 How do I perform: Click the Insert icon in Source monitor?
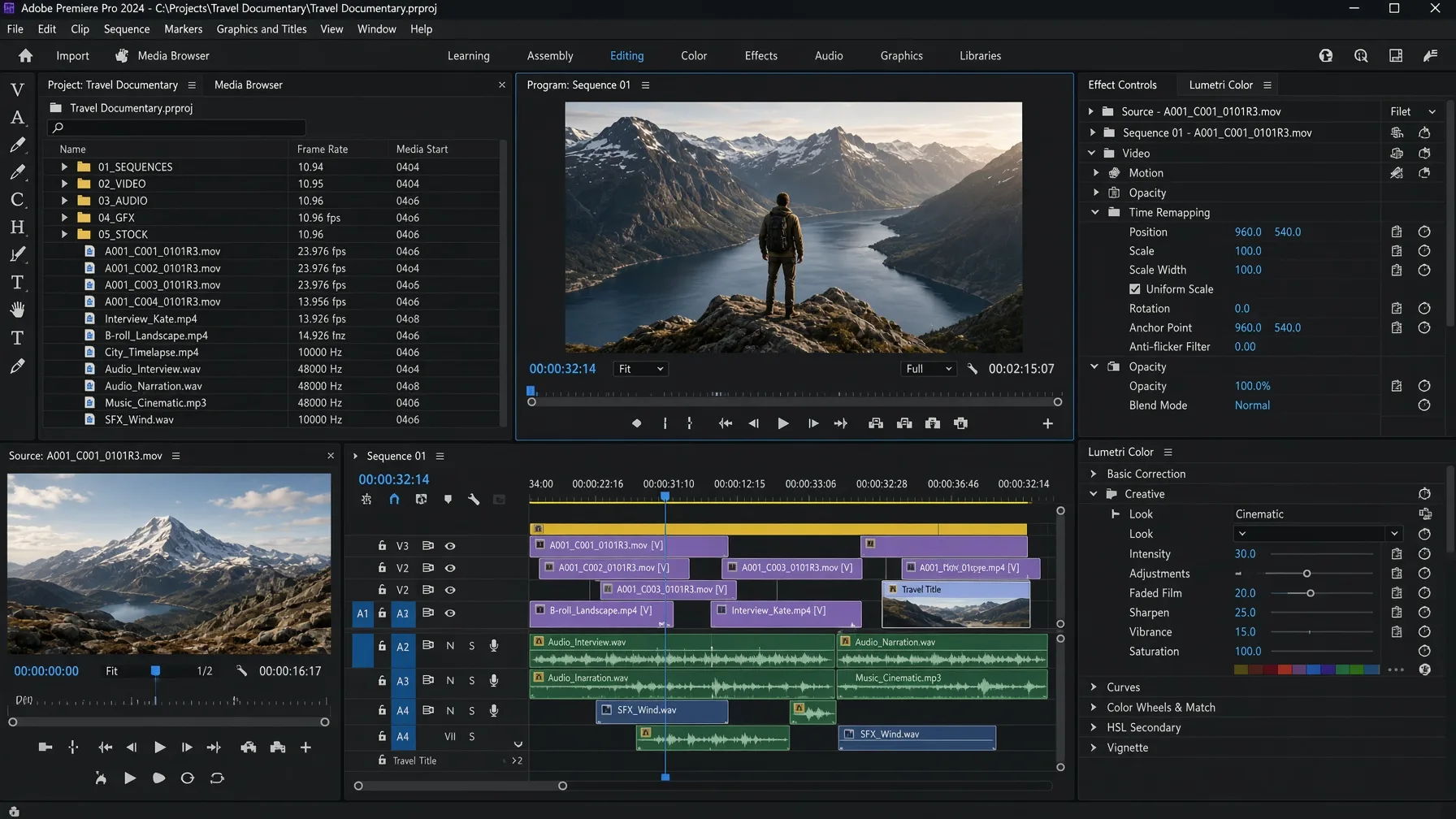[x=248, y=747]
